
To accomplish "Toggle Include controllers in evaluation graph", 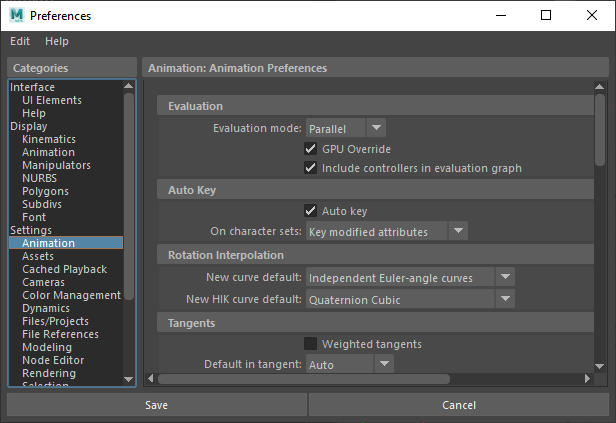I will coord(310,168).
